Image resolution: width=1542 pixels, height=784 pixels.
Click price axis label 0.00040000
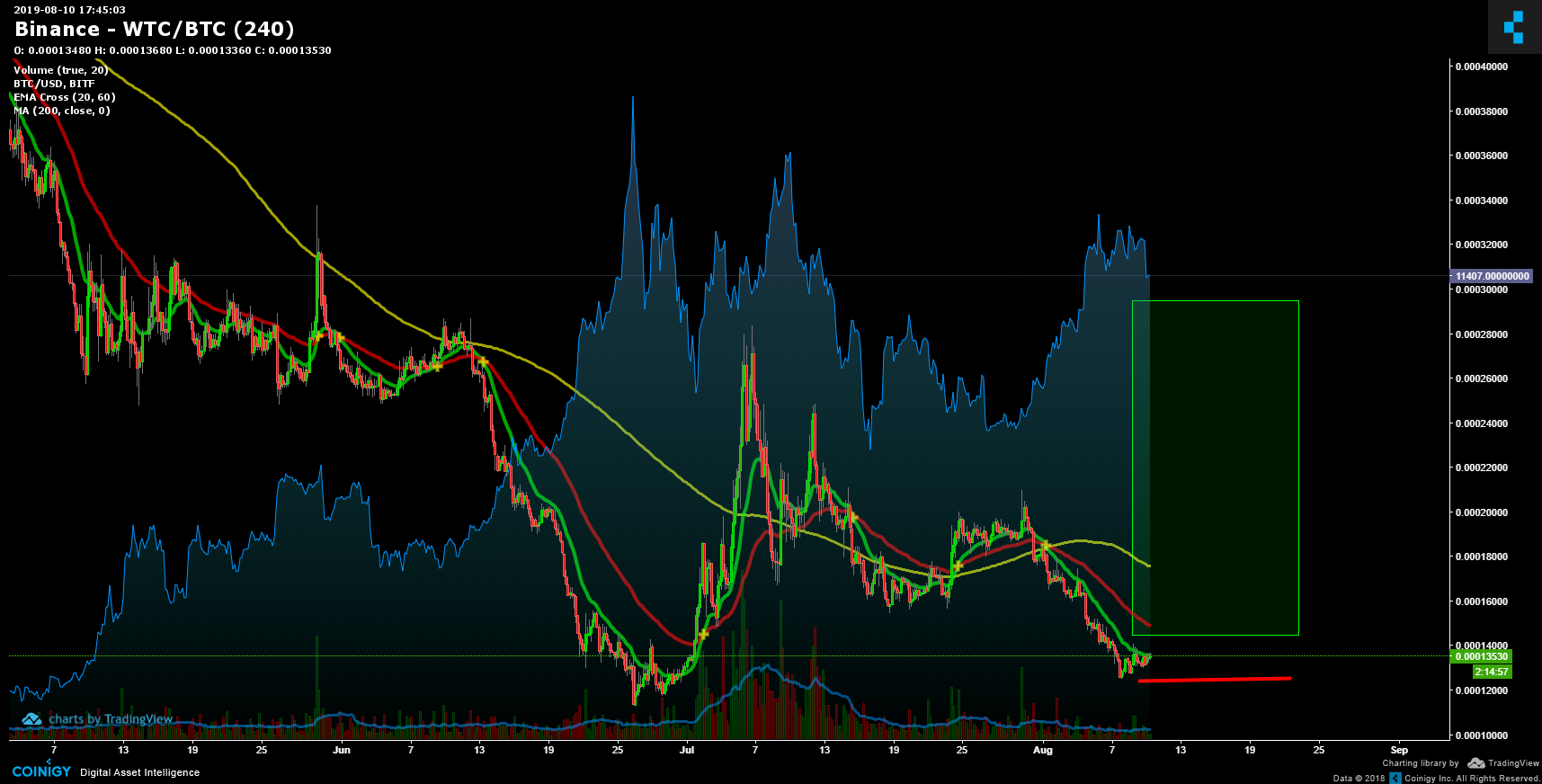(1482, 67)
